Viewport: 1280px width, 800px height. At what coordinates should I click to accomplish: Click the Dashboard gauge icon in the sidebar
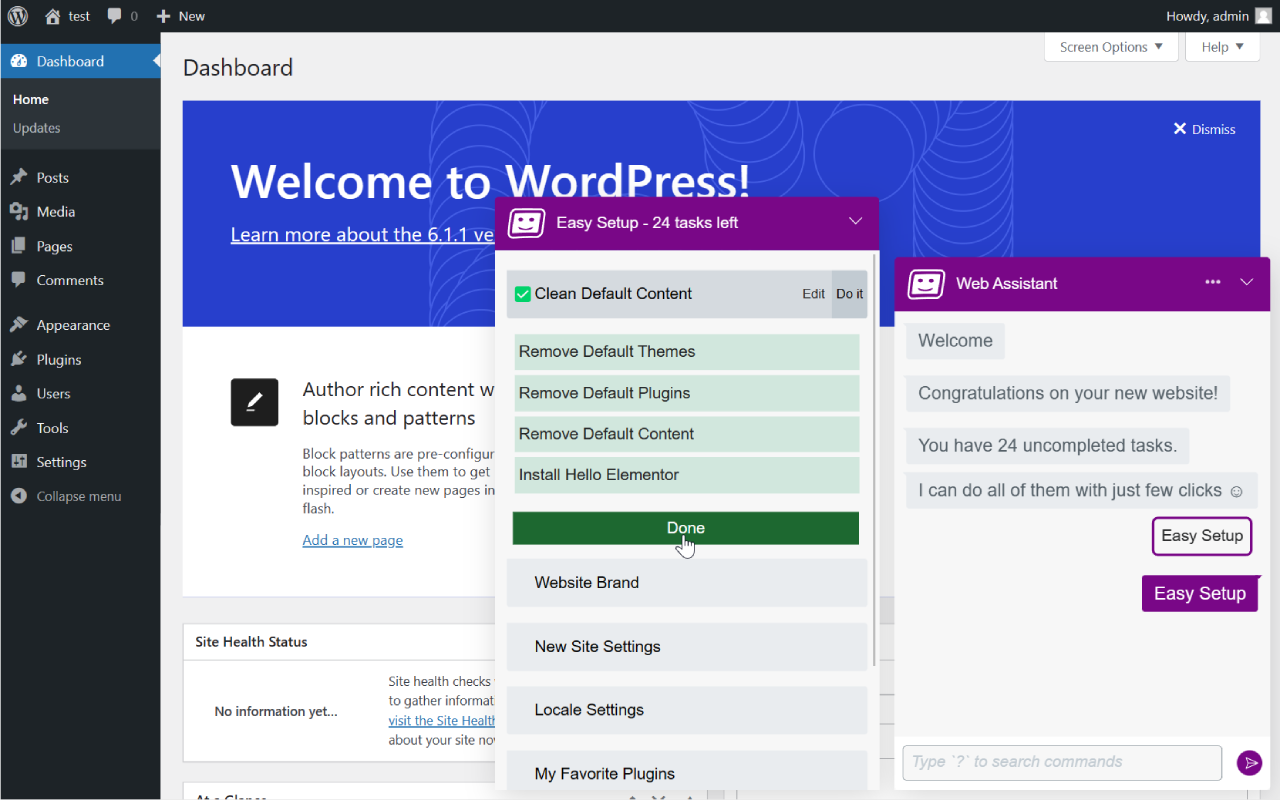pos(19,61)
